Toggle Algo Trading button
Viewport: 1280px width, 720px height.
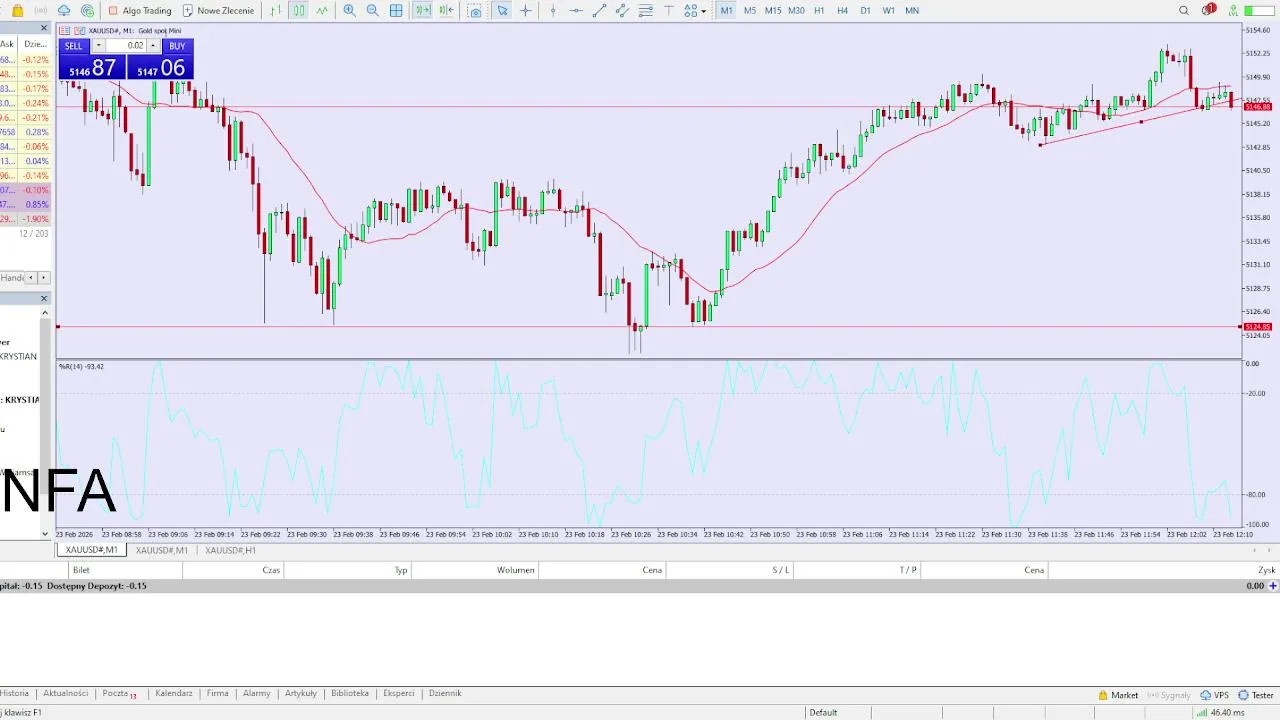pos(140,10)
